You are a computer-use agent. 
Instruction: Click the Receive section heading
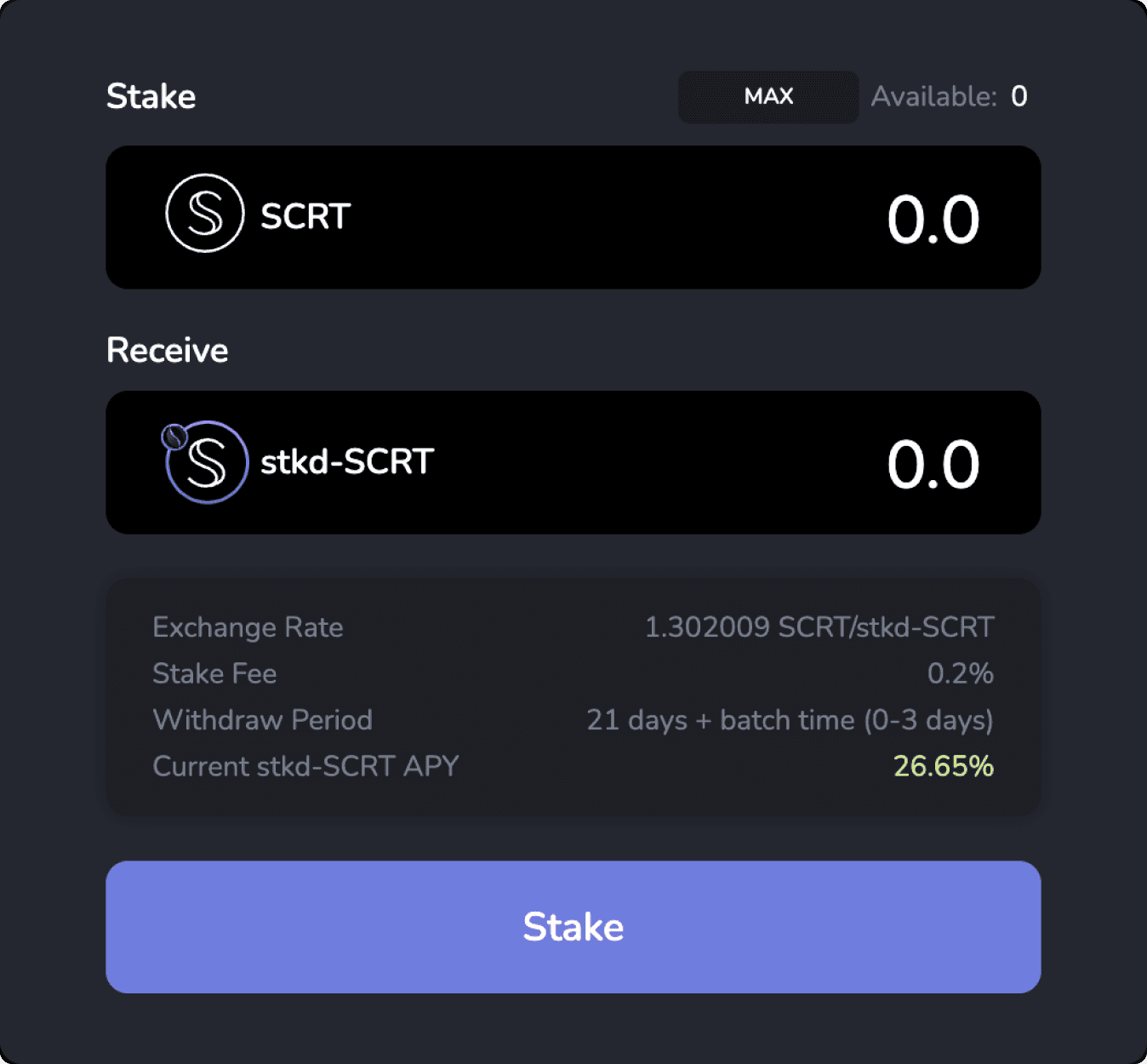point(167,349)
